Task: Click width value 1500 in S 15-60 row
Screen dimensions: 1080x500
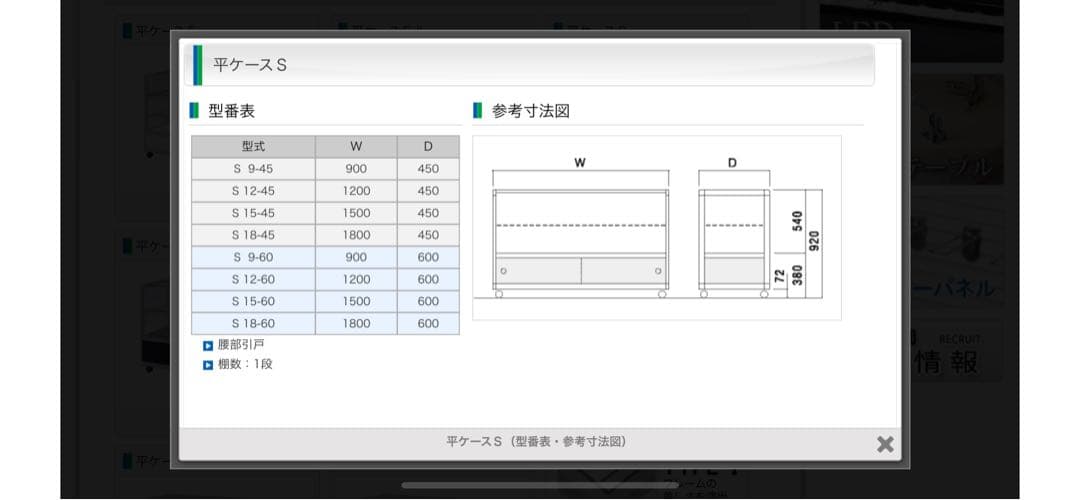Action: [x=356, y=301]
